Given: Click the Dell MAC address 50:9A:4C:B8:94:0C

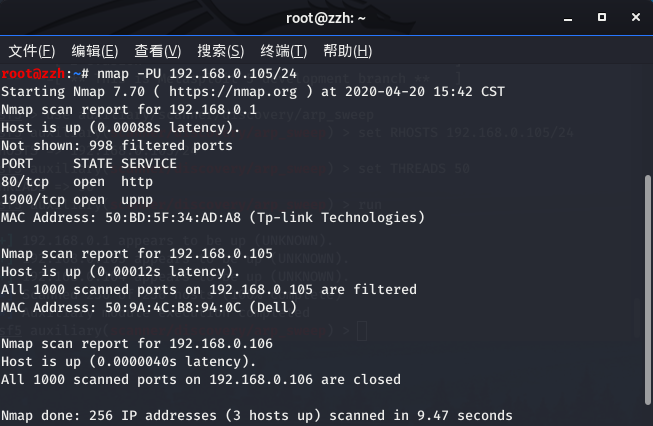Looking at the screenshot, I should (x=157, y=307).
